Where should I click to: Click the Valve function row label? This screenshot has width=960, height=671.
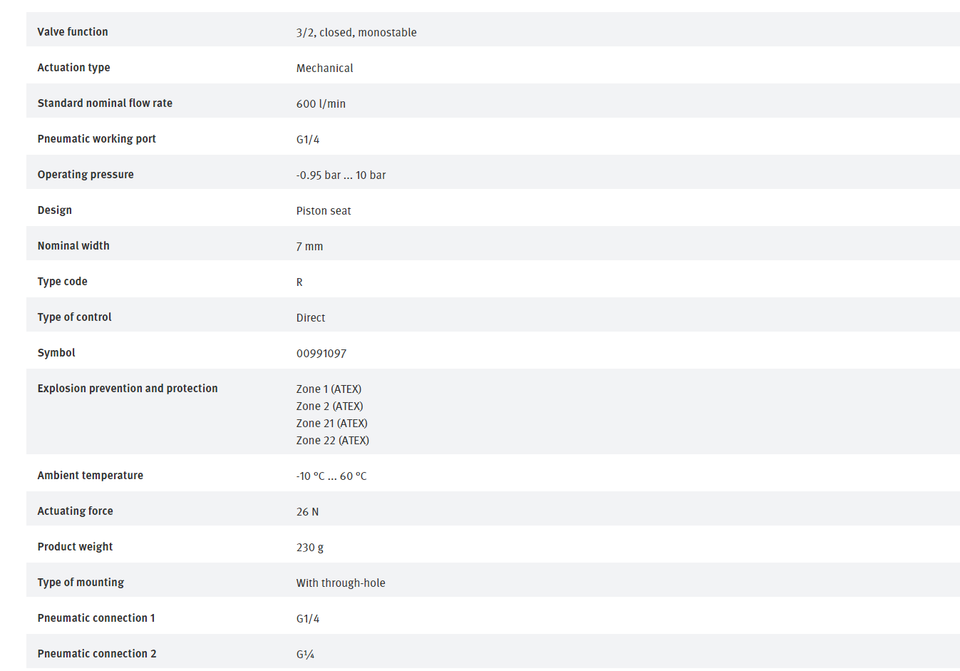pyautogui.click(x=72, y=32)
